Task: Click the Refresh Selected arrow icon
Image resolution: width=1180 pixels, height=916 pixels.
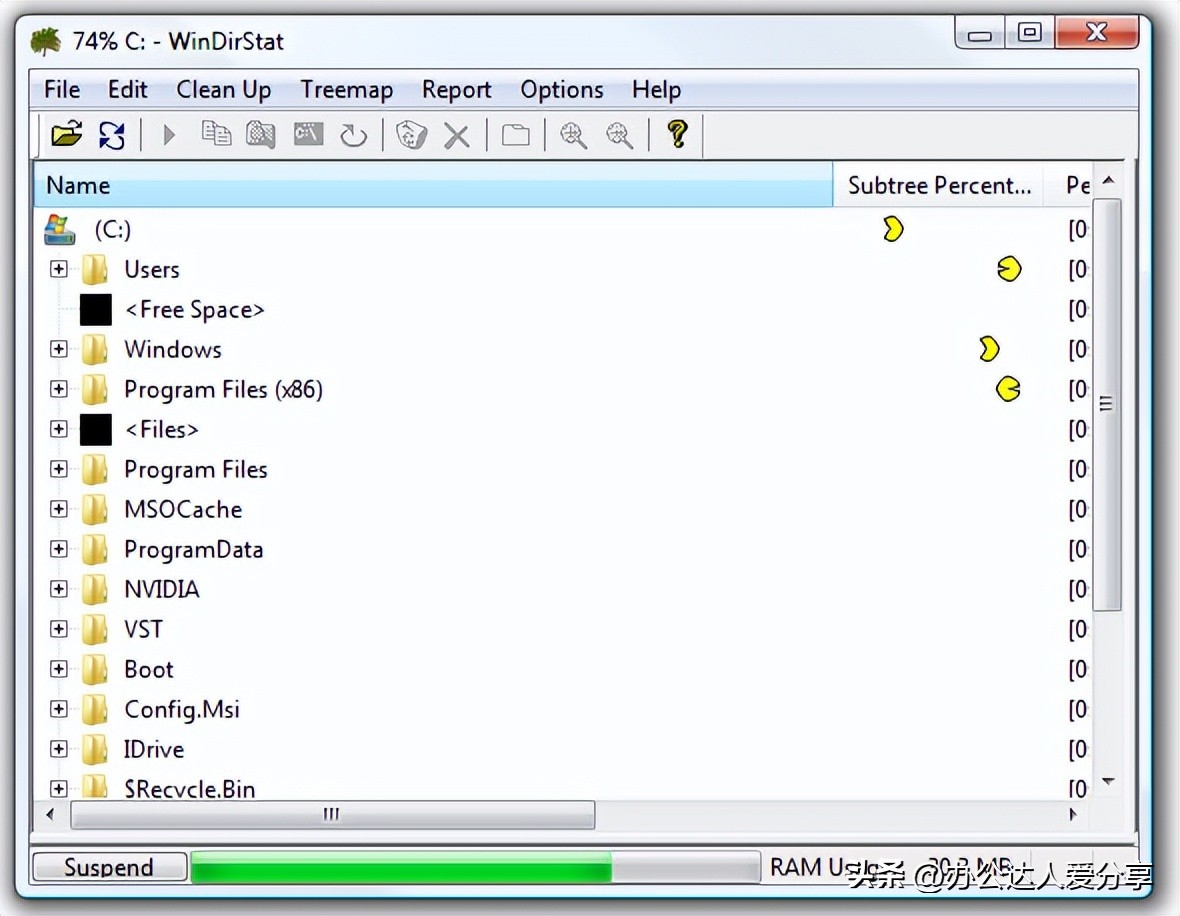Action: [353, 134]
